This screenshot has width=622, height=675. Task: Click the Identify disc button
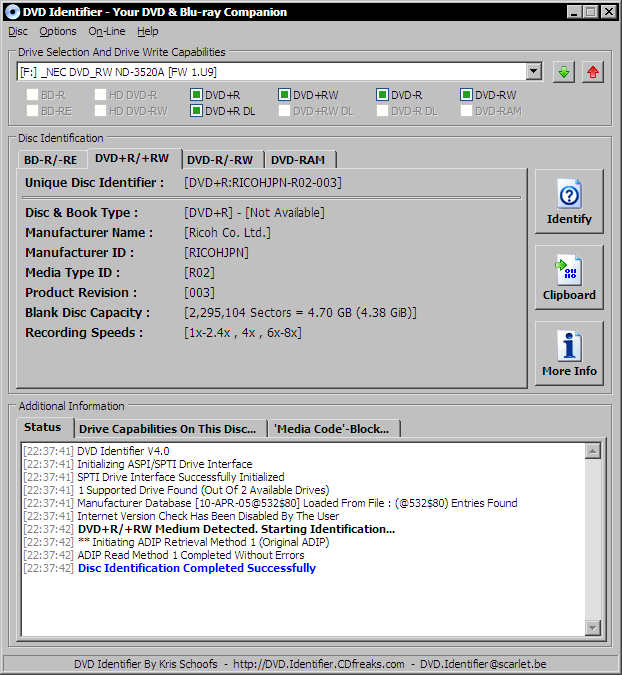pos(569,201)
